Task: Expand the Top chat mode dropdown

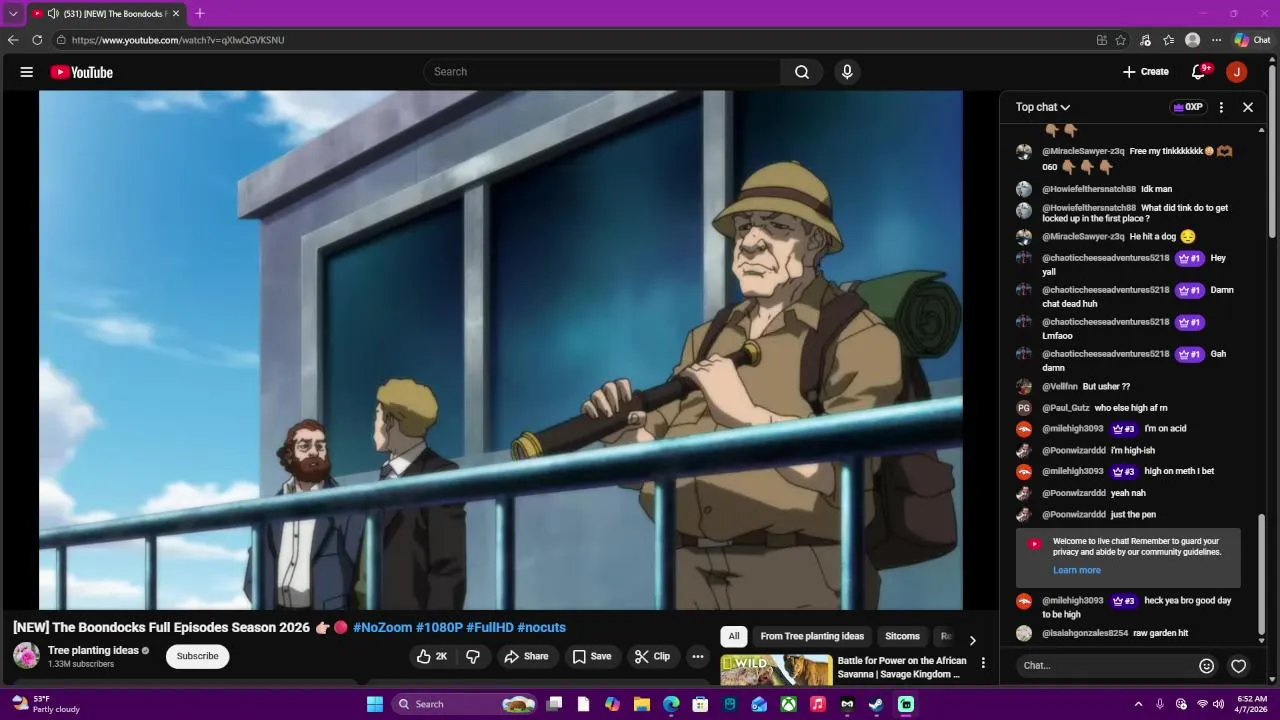Action: (x=1043, y=107)
